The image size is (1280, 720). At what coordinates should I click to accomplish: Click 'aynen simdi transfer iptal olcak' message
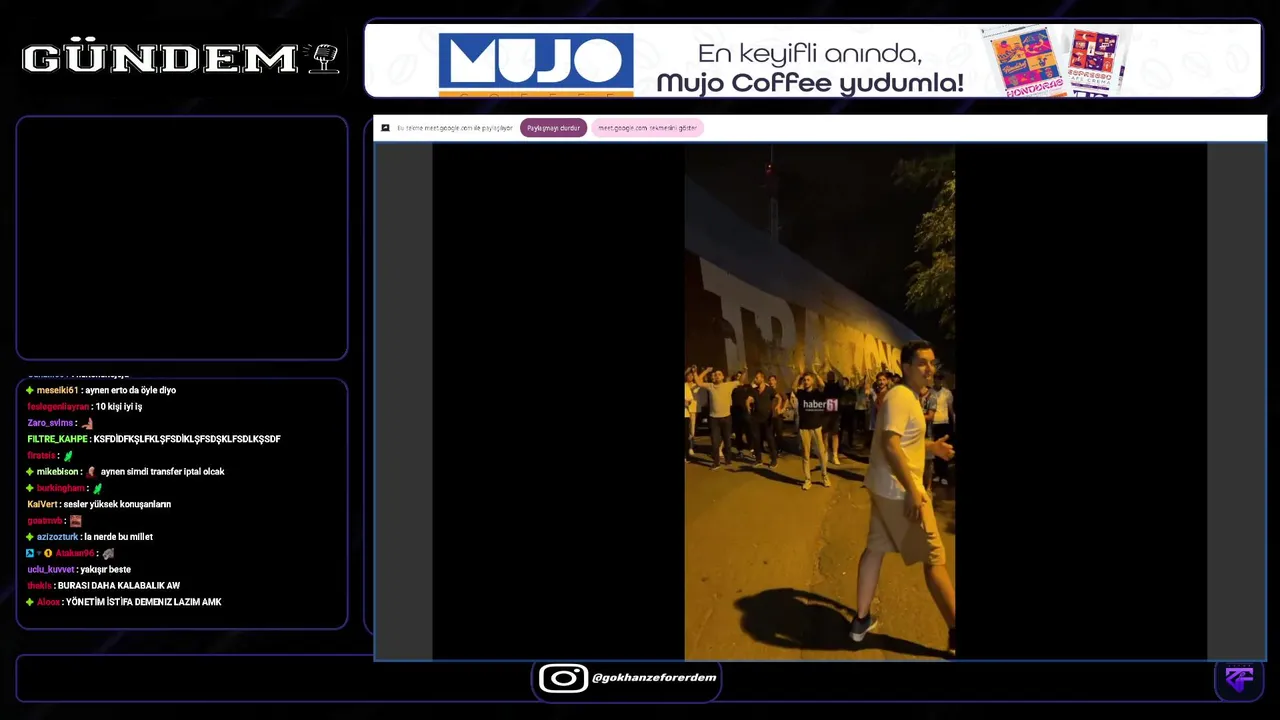coord(162,472)
